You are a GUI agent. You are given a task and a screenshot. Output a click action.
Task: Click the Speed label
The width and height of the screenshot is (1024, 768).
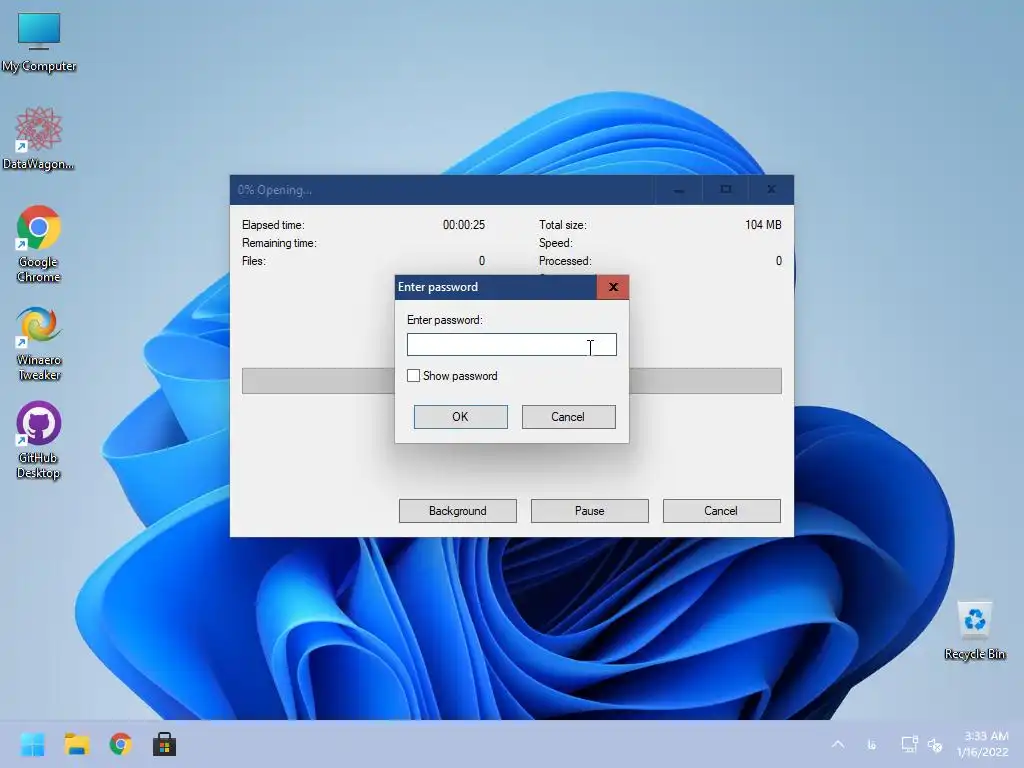tap(556, 243)
